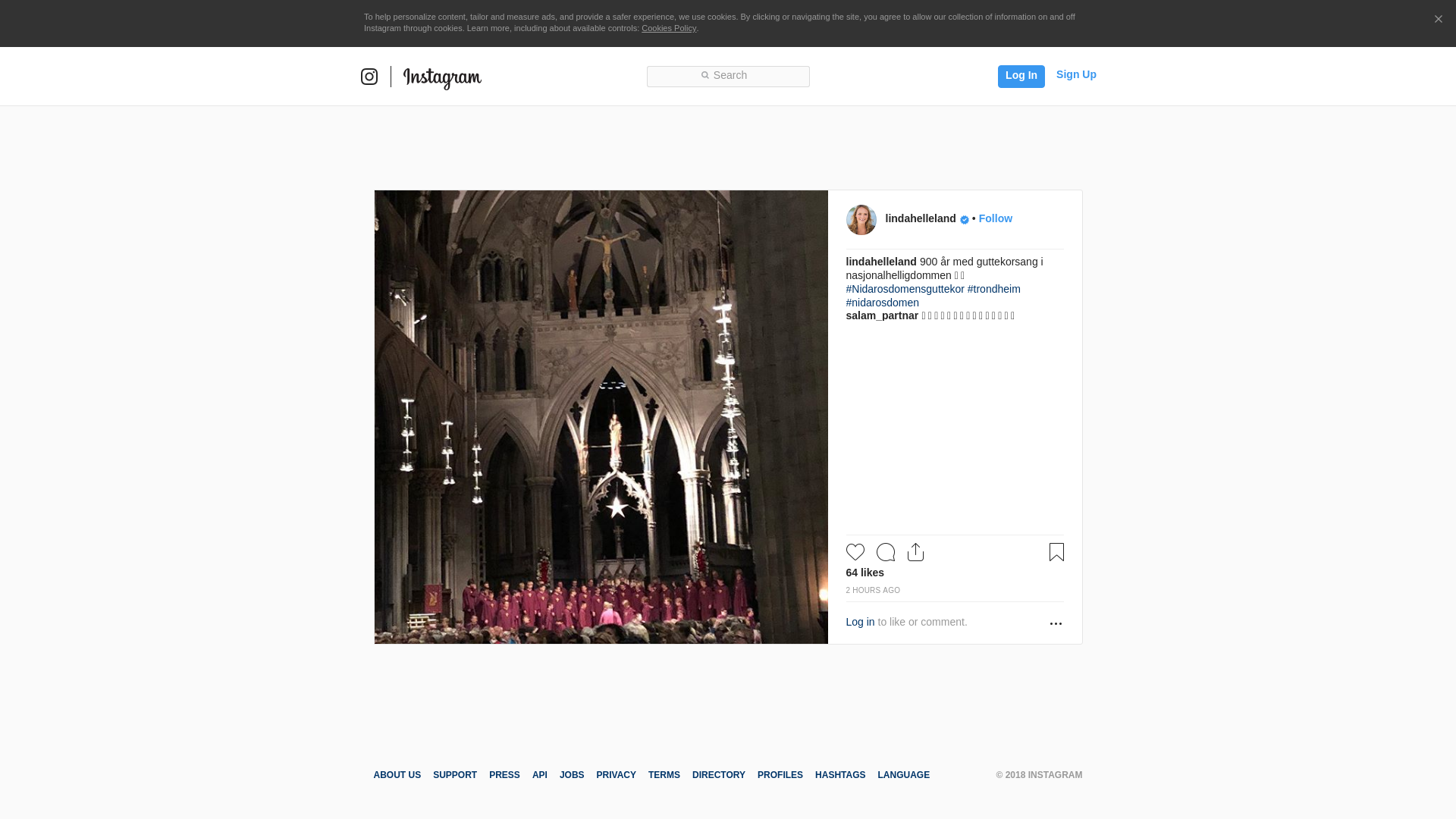Dismiss the cookie notice banner
The image size is (1456, 819).
1438,20
